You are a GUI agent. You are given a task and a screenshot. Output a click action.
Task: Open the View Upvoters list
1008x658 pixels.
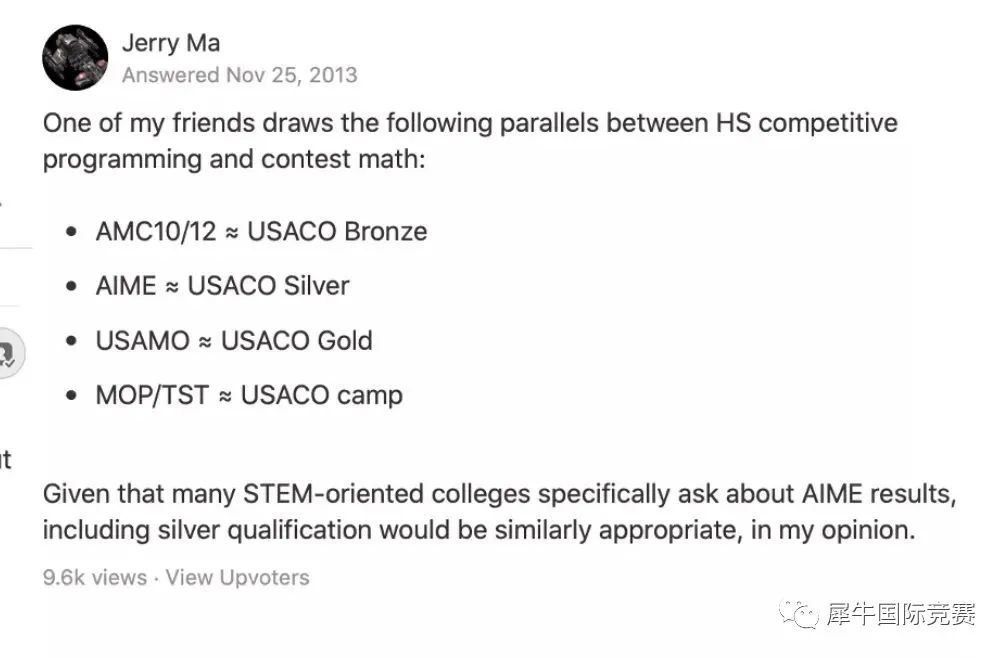(237, 577)
